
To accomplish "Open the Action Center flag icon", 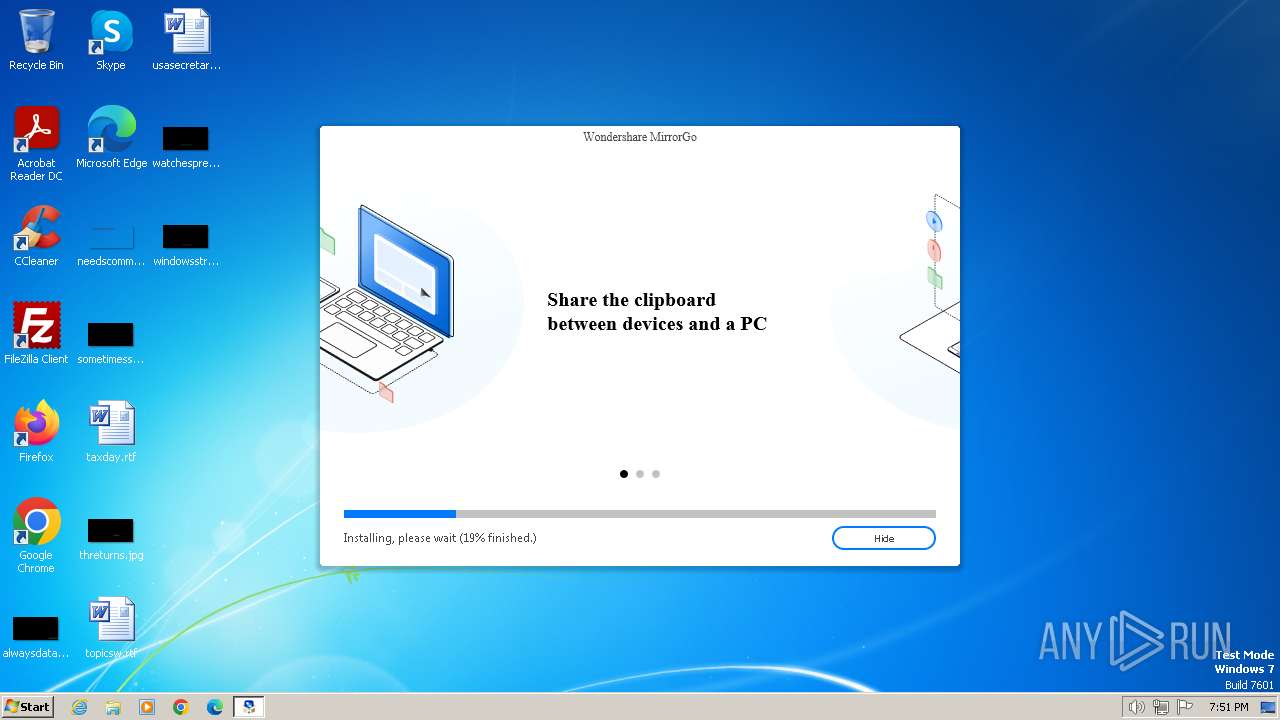I will [x=1185, y=707].
